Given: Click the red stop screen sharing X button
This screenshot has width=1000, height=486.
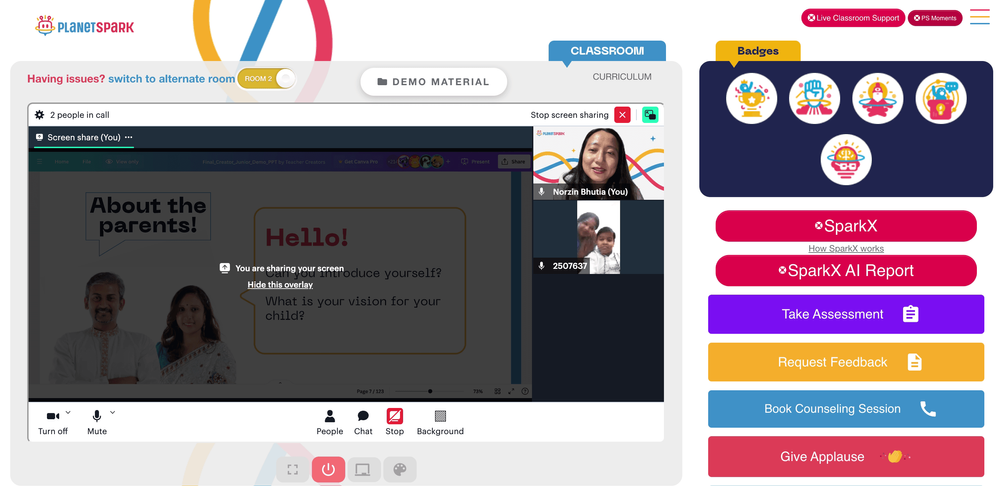Looking at the screenshot, I should pos(622,115).
